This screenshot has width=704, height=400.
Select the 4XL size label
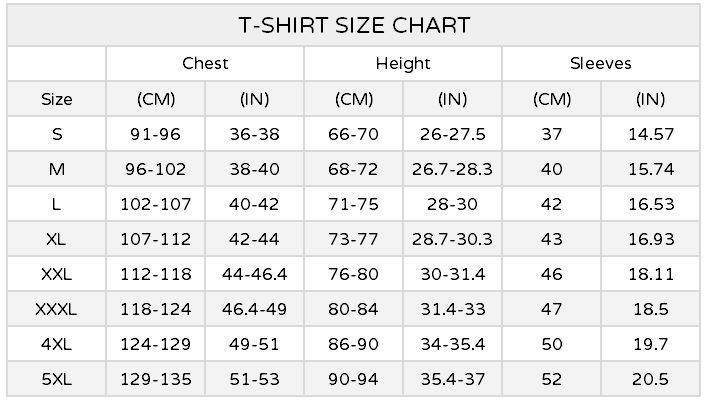[57, 344]
